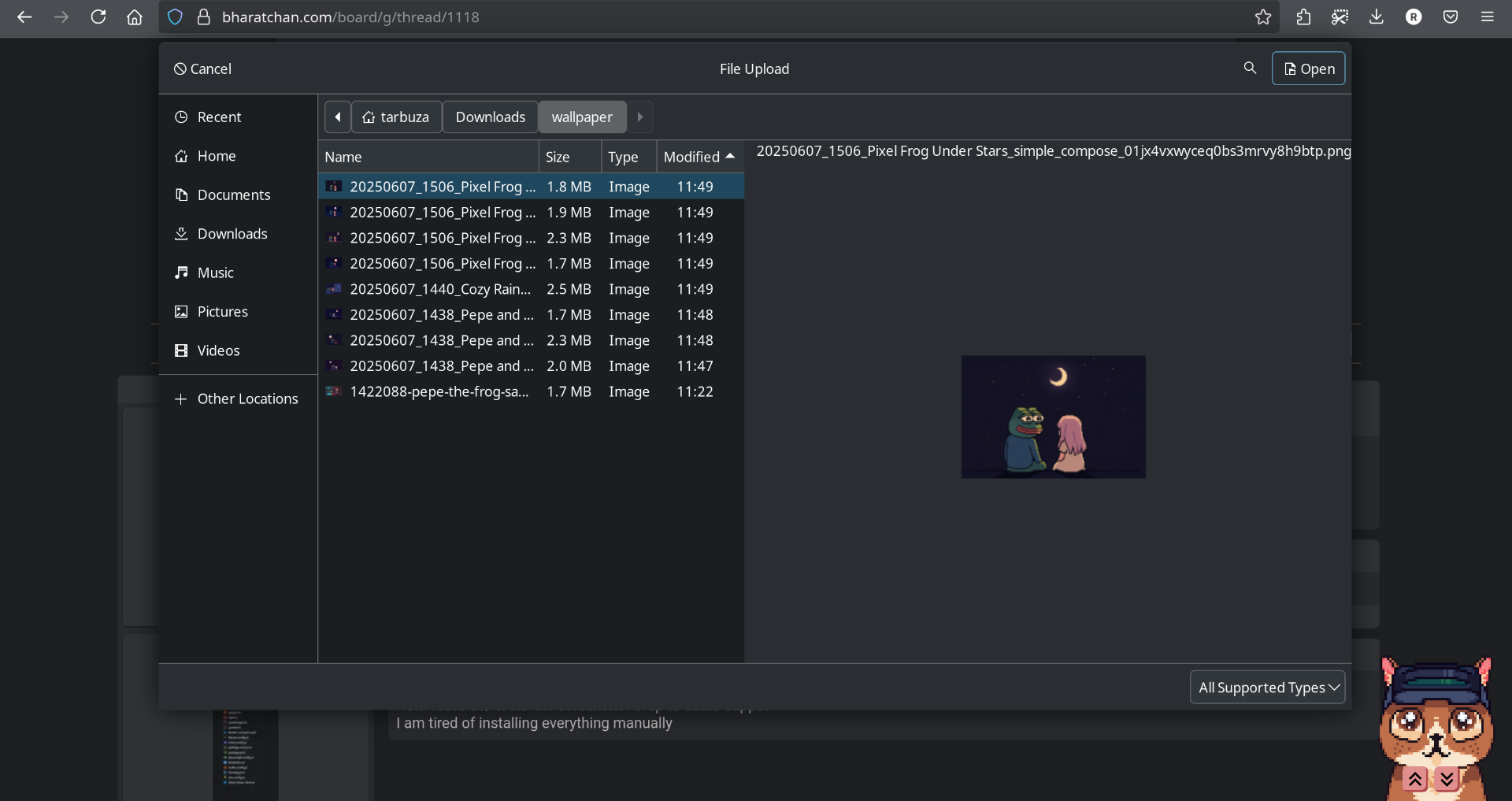
Task: Go to the Downloads folder in the path bar
Action: point(490,117)
